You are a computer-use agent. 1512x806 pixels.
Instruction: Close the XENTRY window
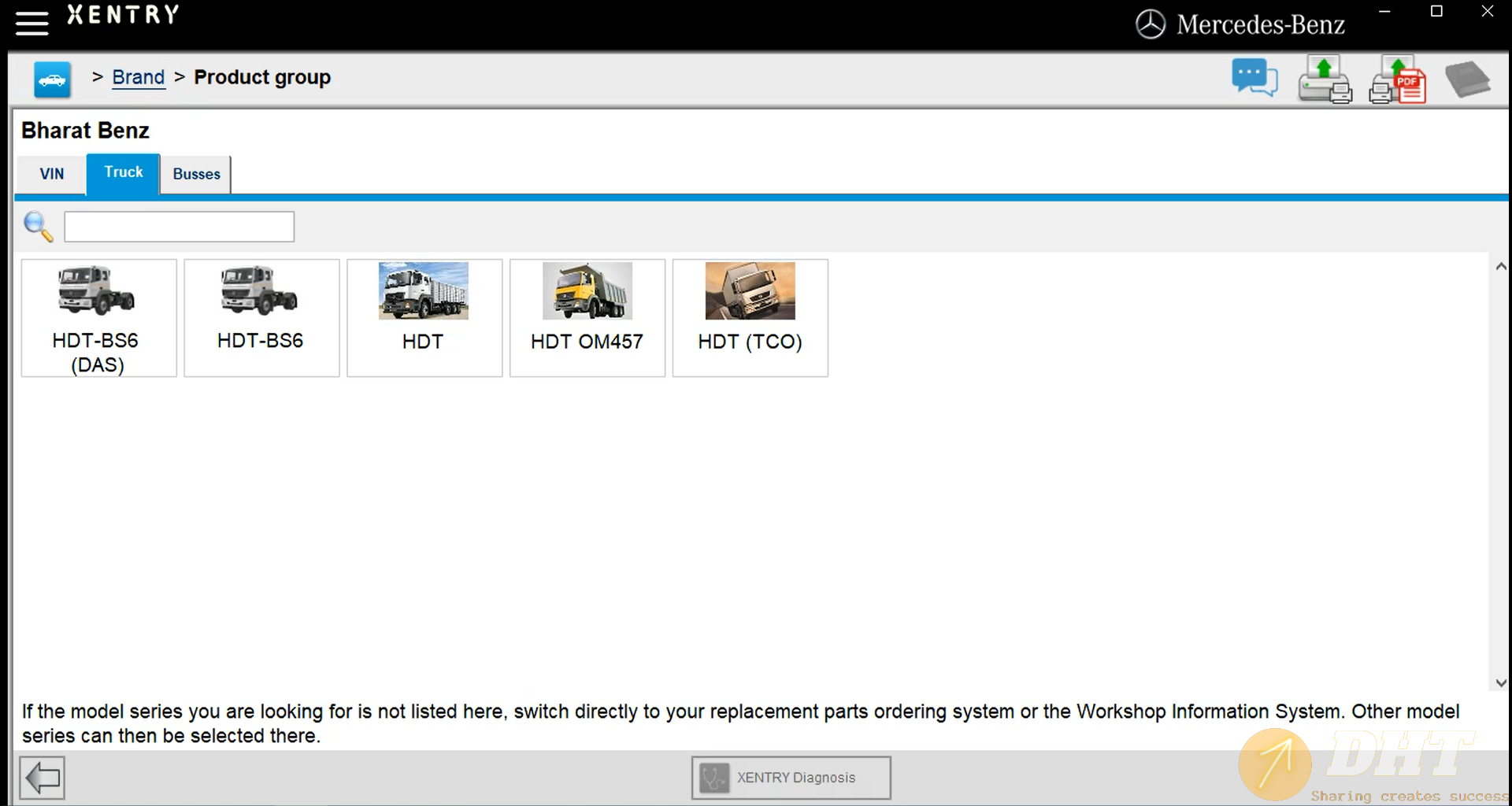pyautogui.click(x=1488, y=12)
